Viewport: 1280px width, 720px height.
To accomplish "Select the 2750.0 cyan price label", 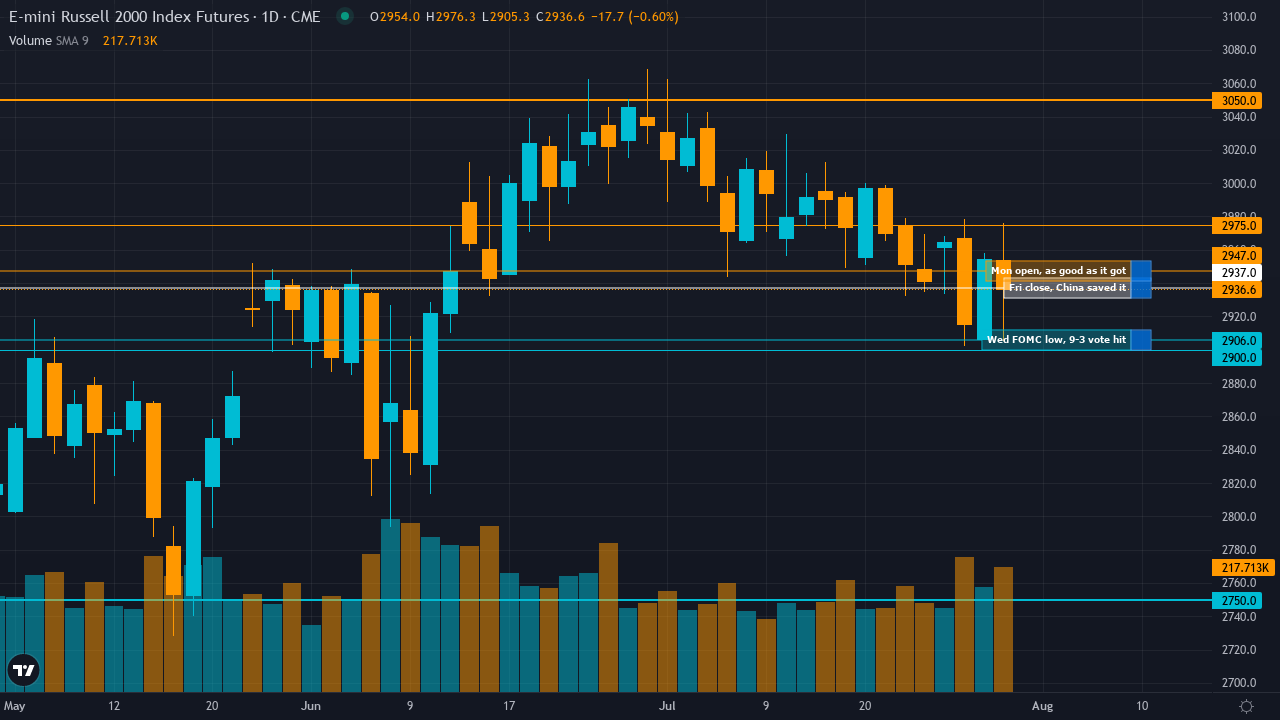I will click(x=1238, y=601).
